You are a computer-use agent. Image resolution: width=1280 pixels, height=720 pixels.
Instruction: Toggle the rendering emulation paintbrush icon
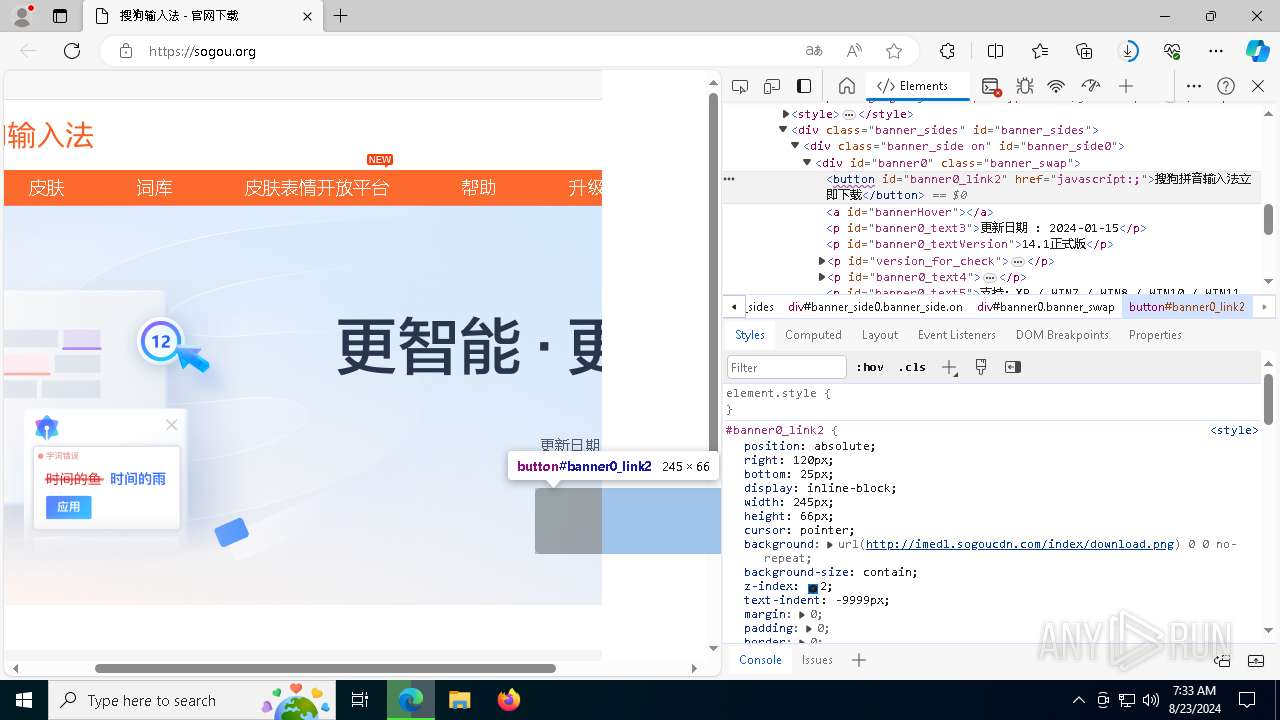(981, 367)
